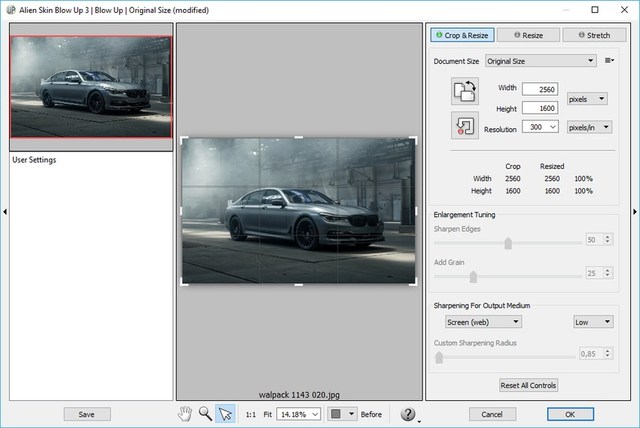Expand the Screen (web) output medium dropdown

coord(483,322)
